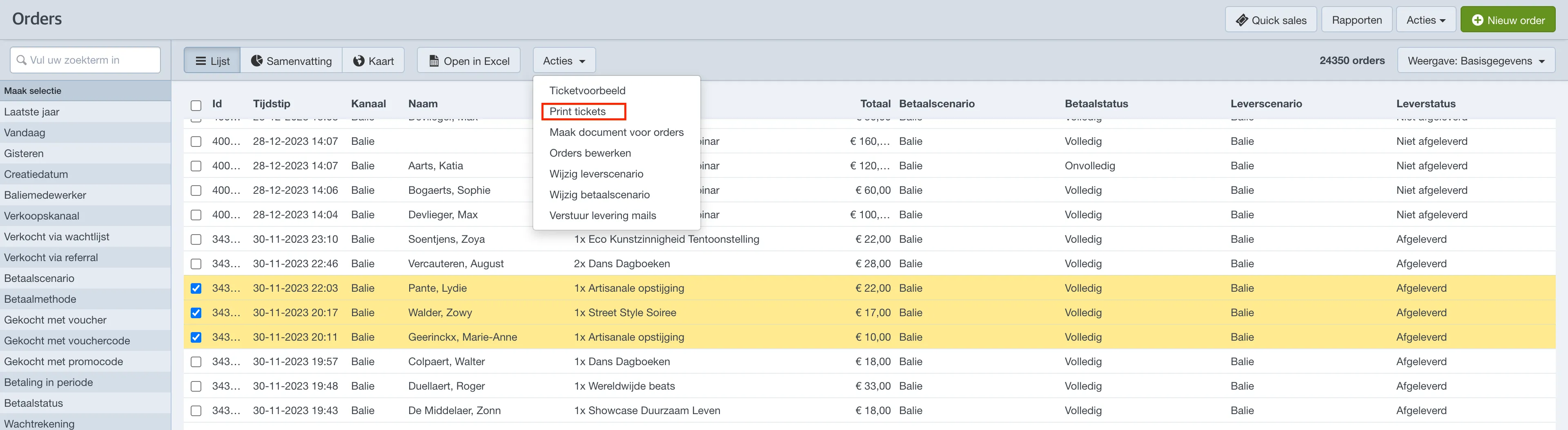Check the Vercauteren, August order checkbox
Viewport: 1568px width, 430px height.
196,264
